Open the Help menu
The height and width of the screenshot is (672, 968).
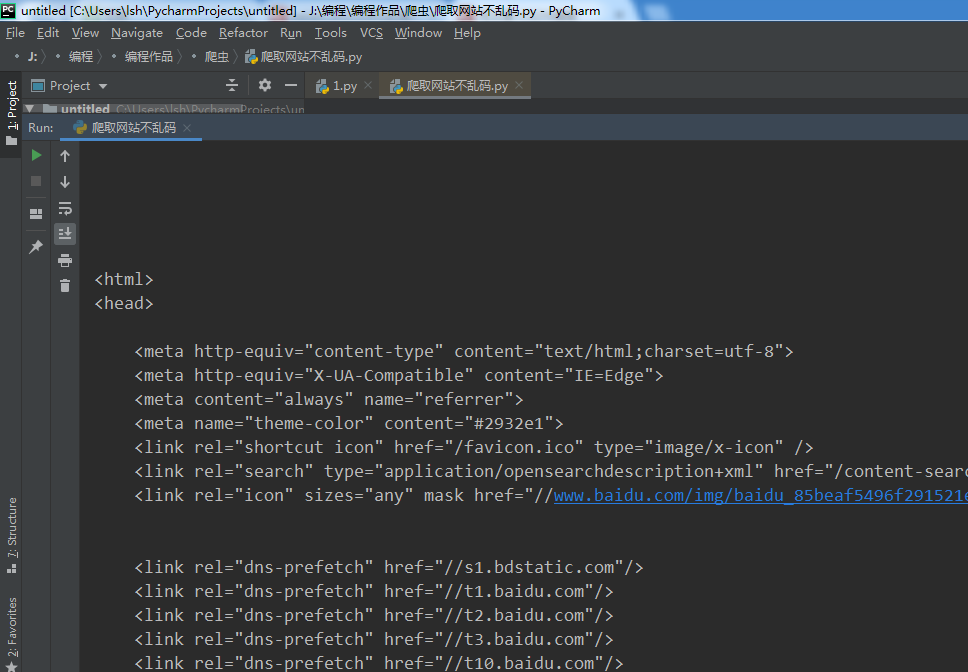[x=467, y=33]
